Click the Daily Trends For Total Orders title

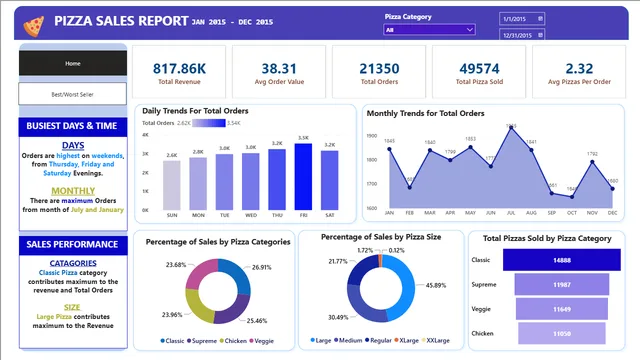195,111
